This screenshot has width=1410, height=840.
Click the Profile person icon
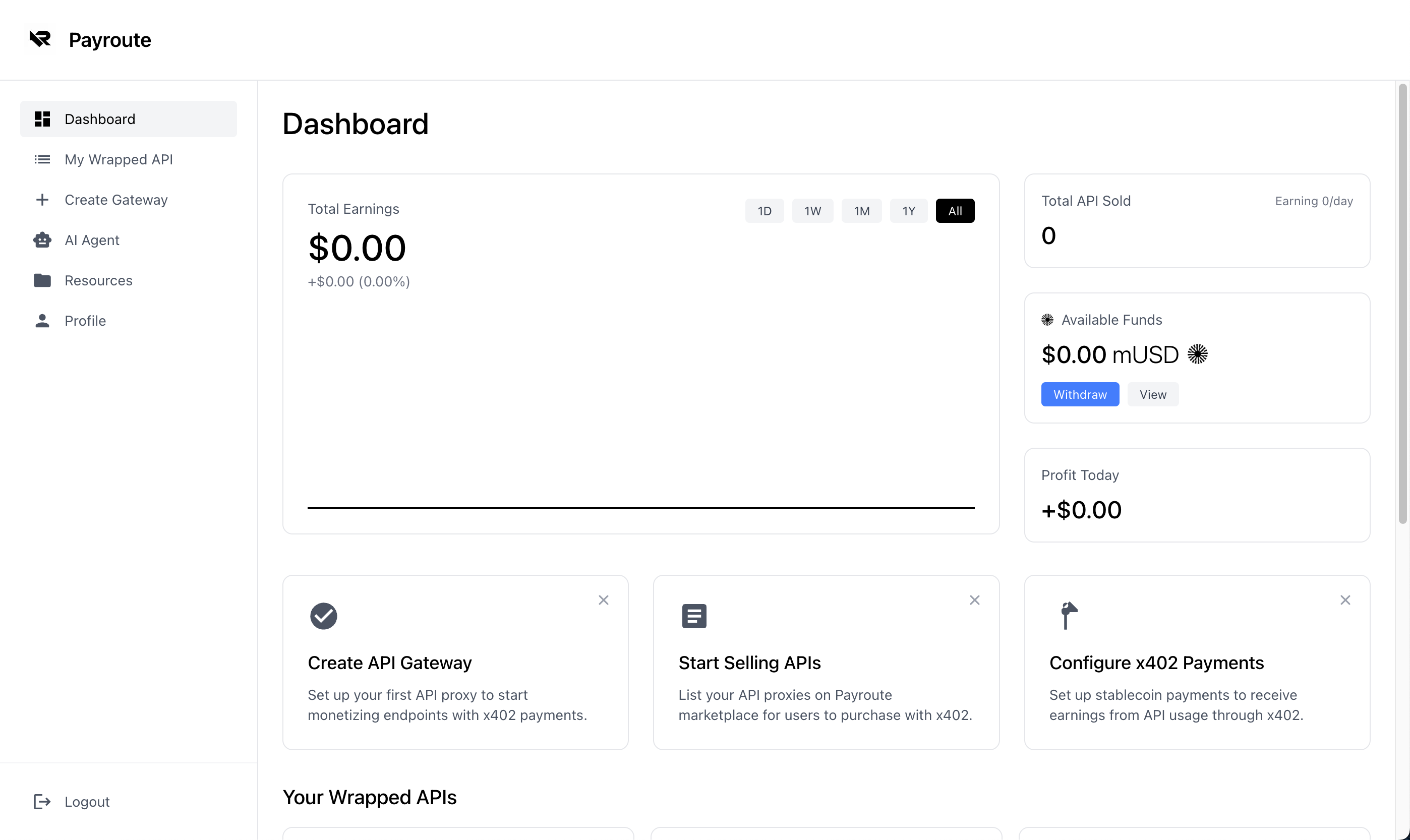click(x=42, y=321)
